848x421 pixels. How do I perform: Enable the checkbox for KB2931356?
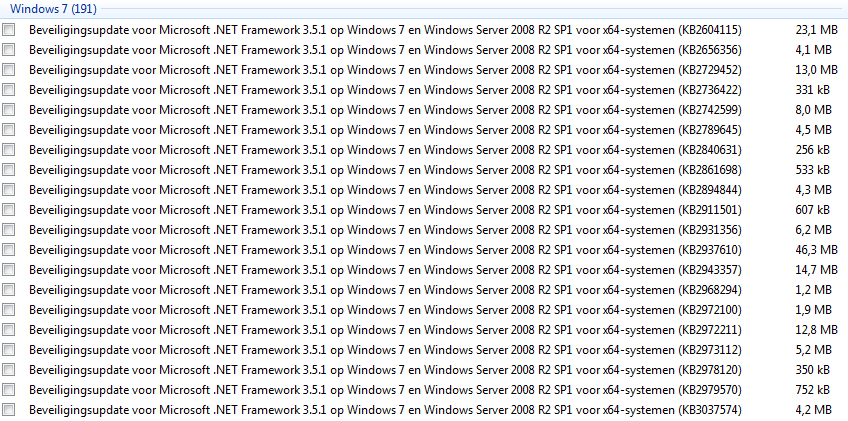[x=8, y=230]
